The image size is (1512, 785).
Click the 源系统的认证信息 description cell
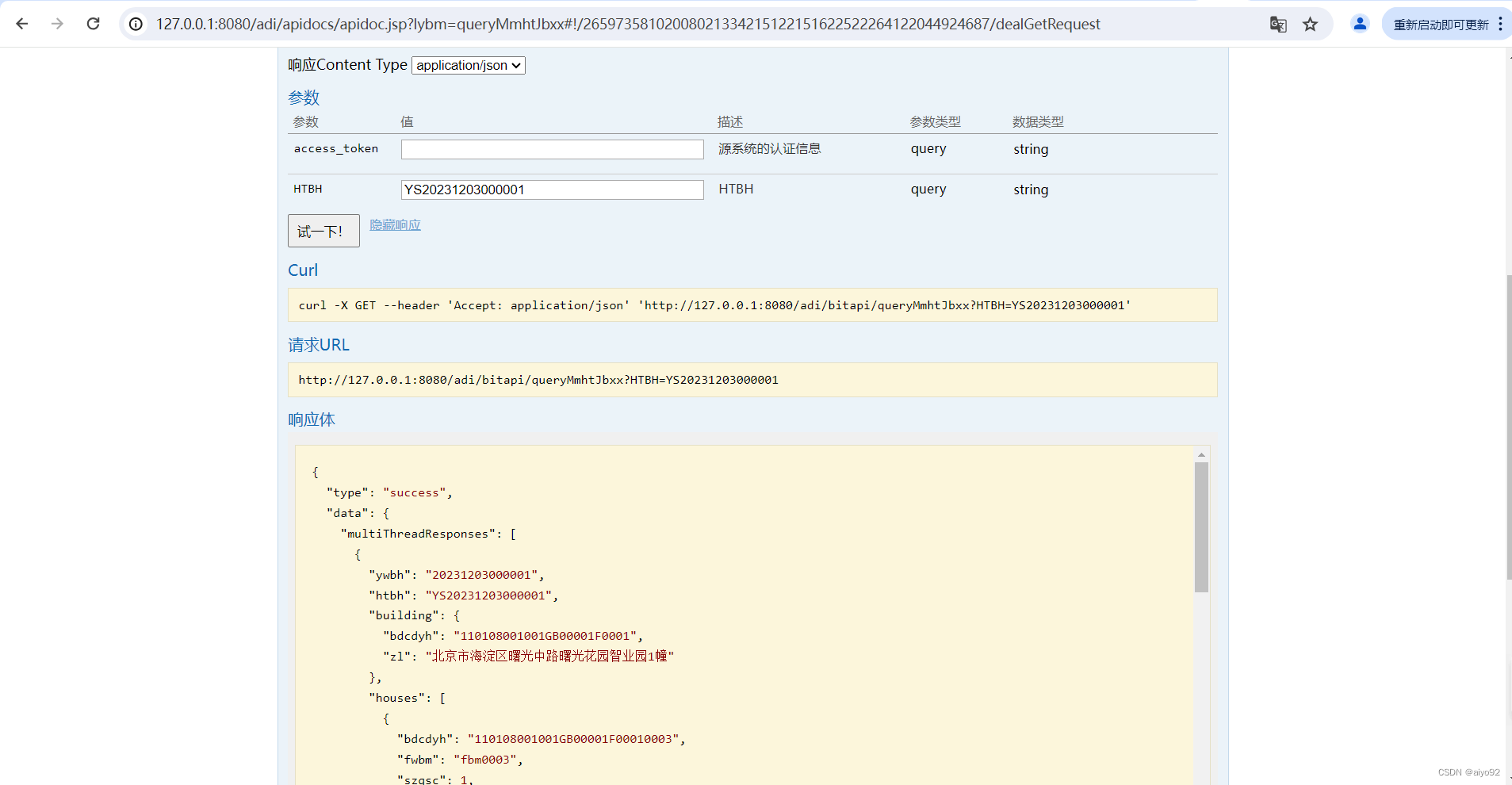[x=769, y=149]
